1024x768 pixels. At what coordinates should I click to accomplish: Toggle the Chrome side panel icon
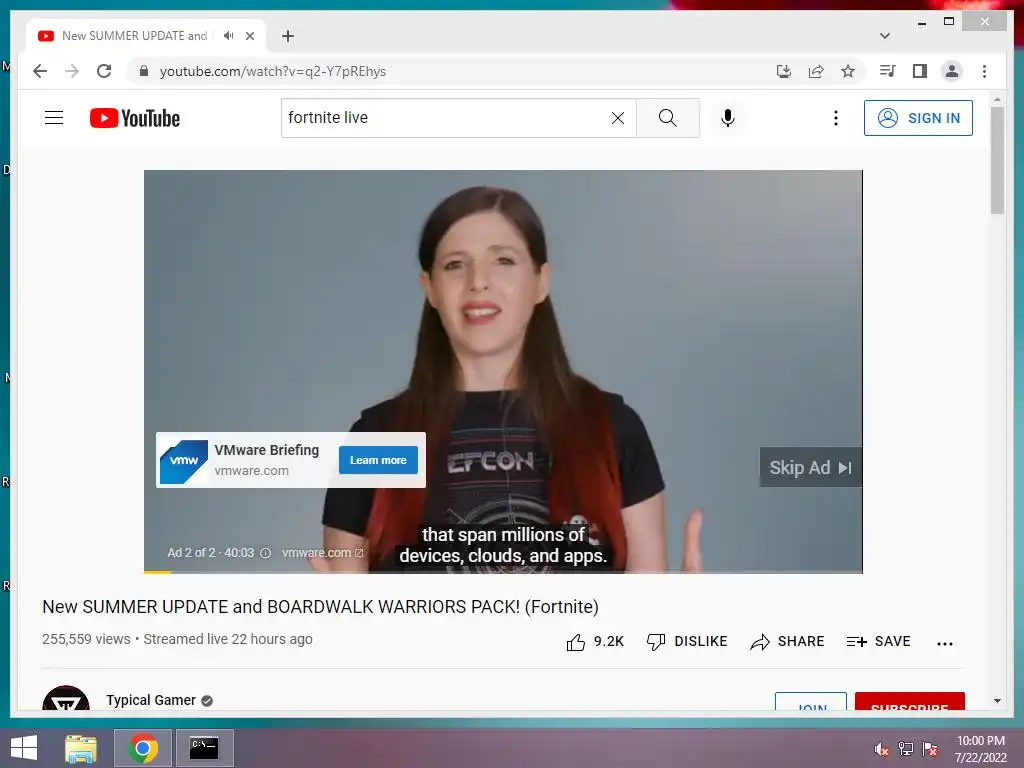(920, 71)
